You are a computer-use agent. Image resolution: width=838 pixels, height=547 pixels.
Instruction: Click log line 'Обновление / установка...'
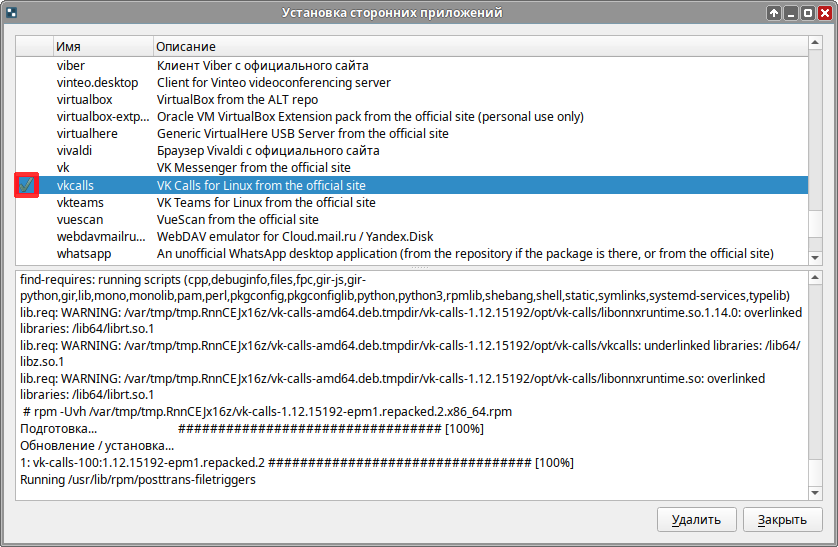point(97,446)
